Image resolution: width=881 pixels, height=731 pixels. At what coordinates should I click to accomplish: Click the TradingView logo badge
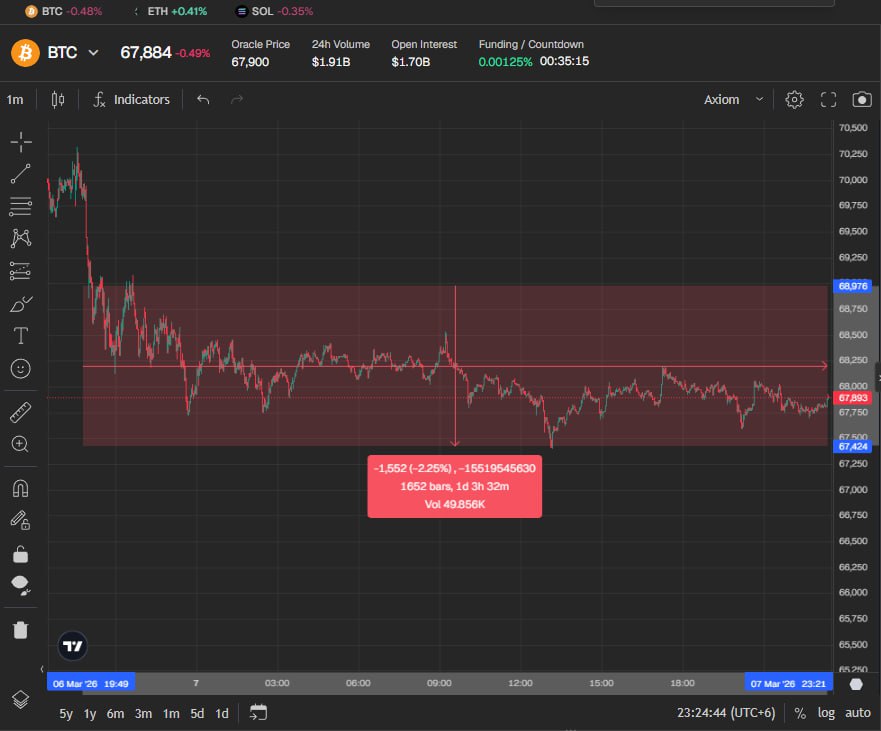(x=72, y=646)
